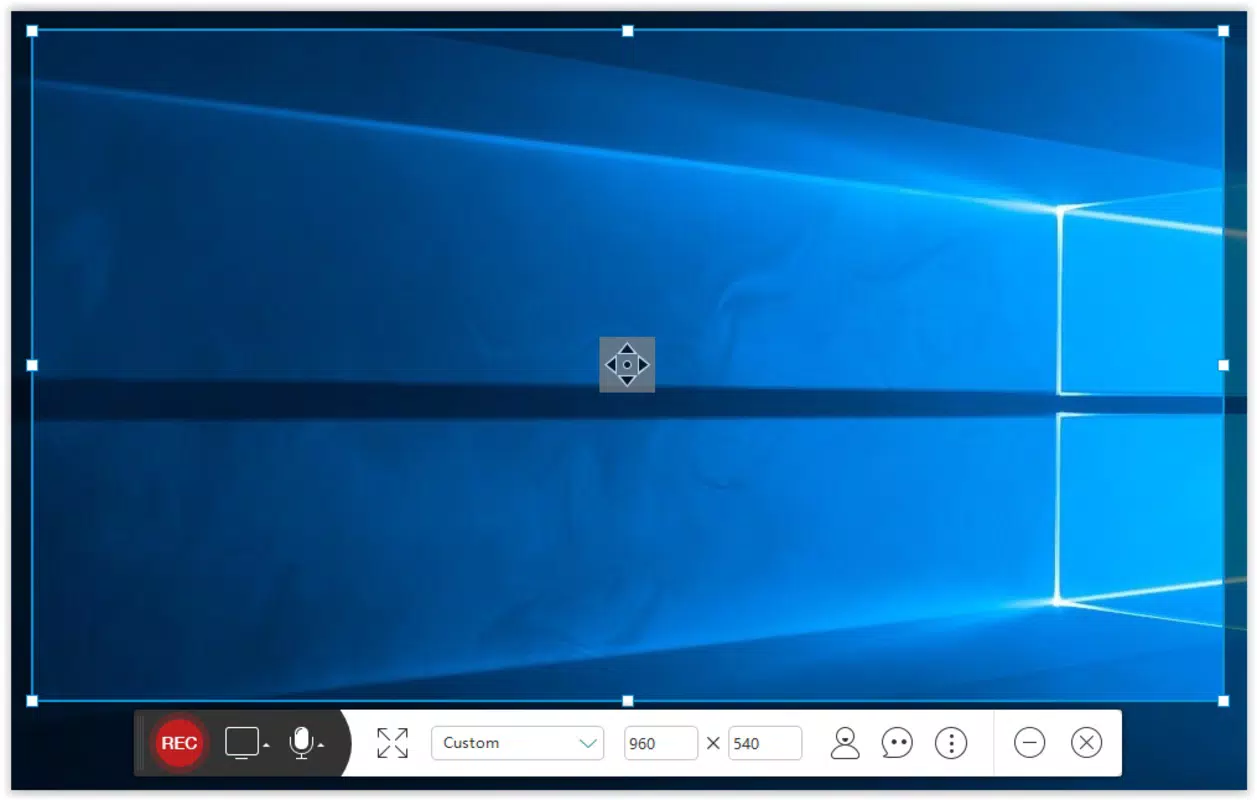The height and width of the screenshot is (800, 1257).
Task: Click the width field showing 960
Action: tap(661, 743)
